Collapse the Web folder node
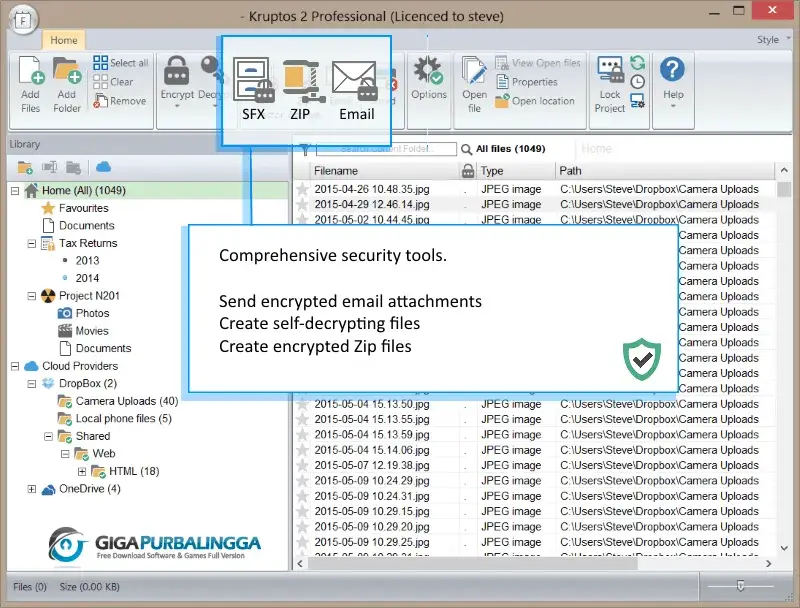Screen dimensions: 800x608 click(65, 454)
